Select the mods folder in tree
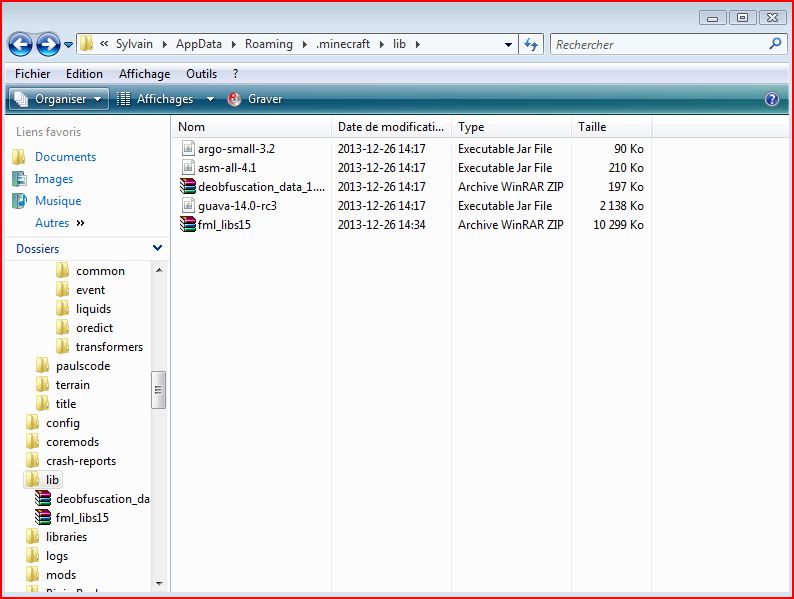The width and height of the screenshot is (794, 599). [x=61, y=575]
